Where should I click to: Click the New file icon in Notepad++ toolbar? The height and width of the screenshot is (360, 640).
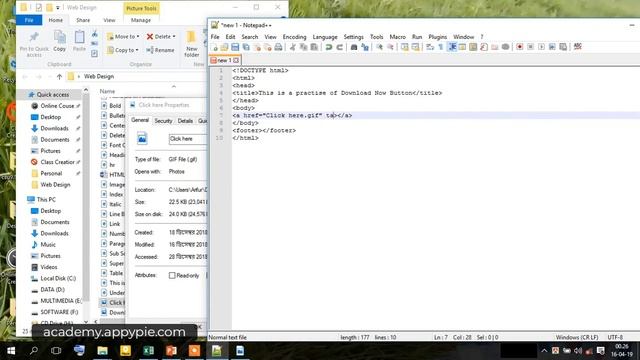click(x=215, y=47)
